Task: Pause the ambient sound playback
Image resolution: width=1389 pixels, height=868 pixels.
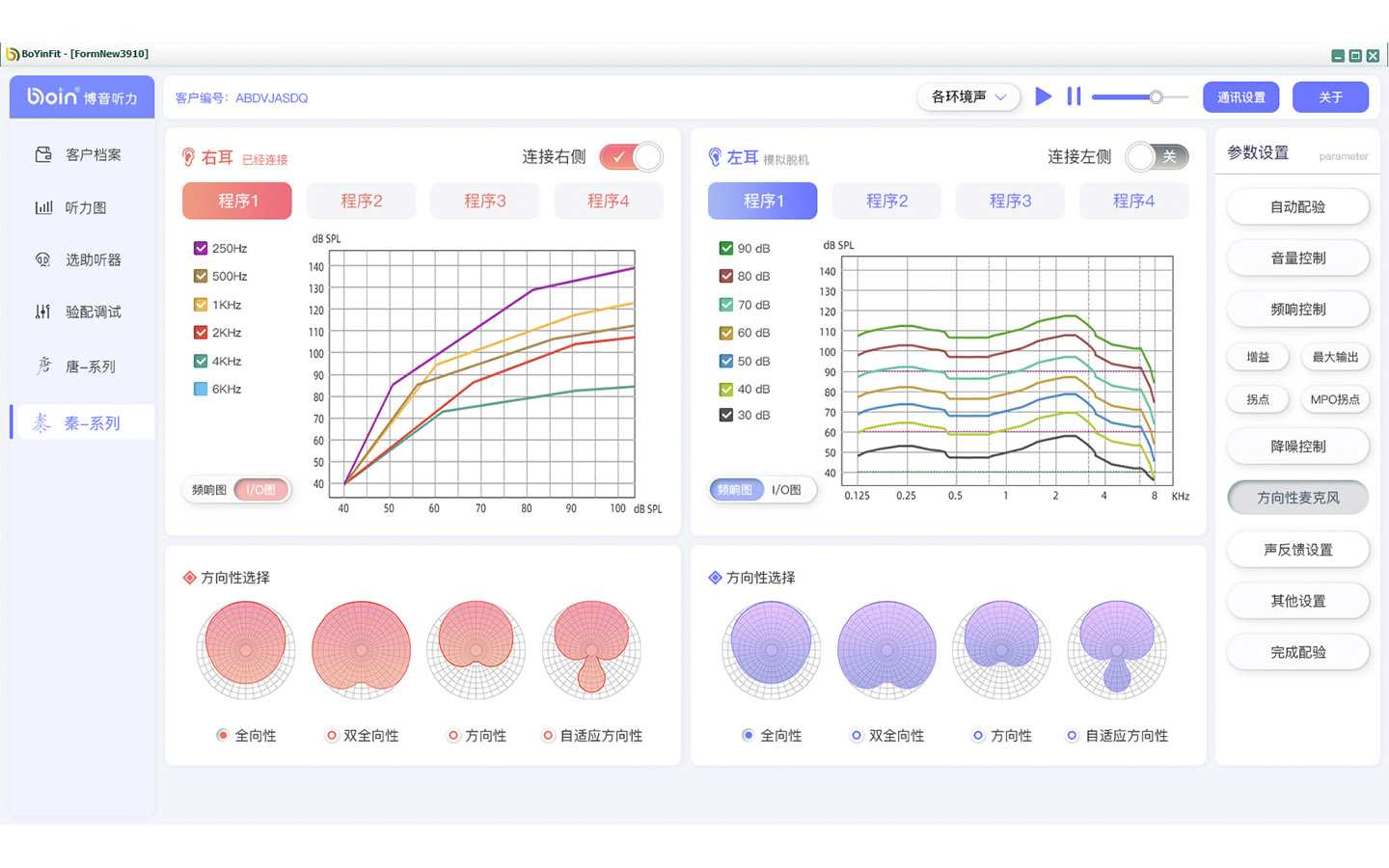Action: [1074, 96]
